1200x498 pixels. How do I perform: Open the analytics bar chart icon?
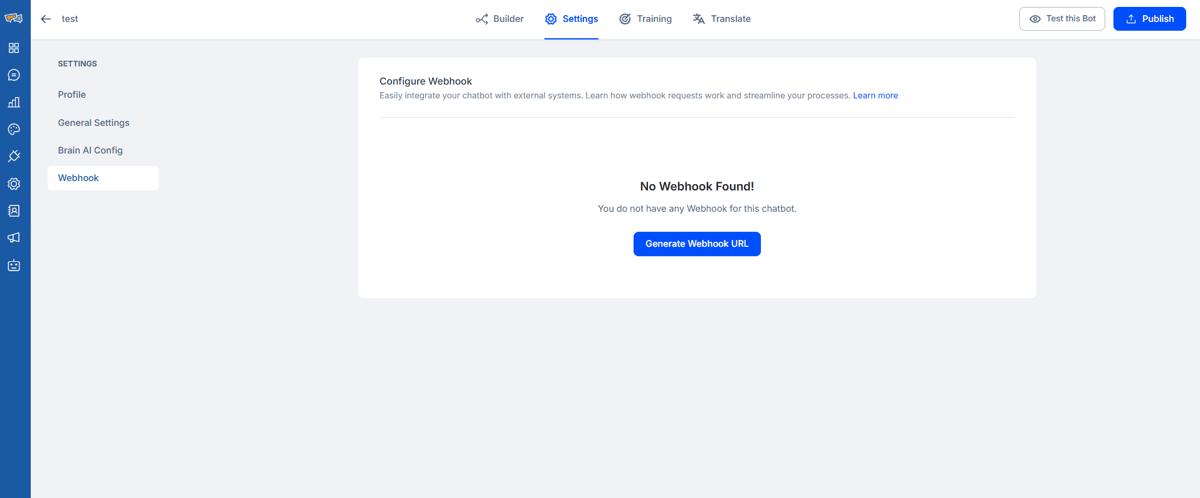14,102
